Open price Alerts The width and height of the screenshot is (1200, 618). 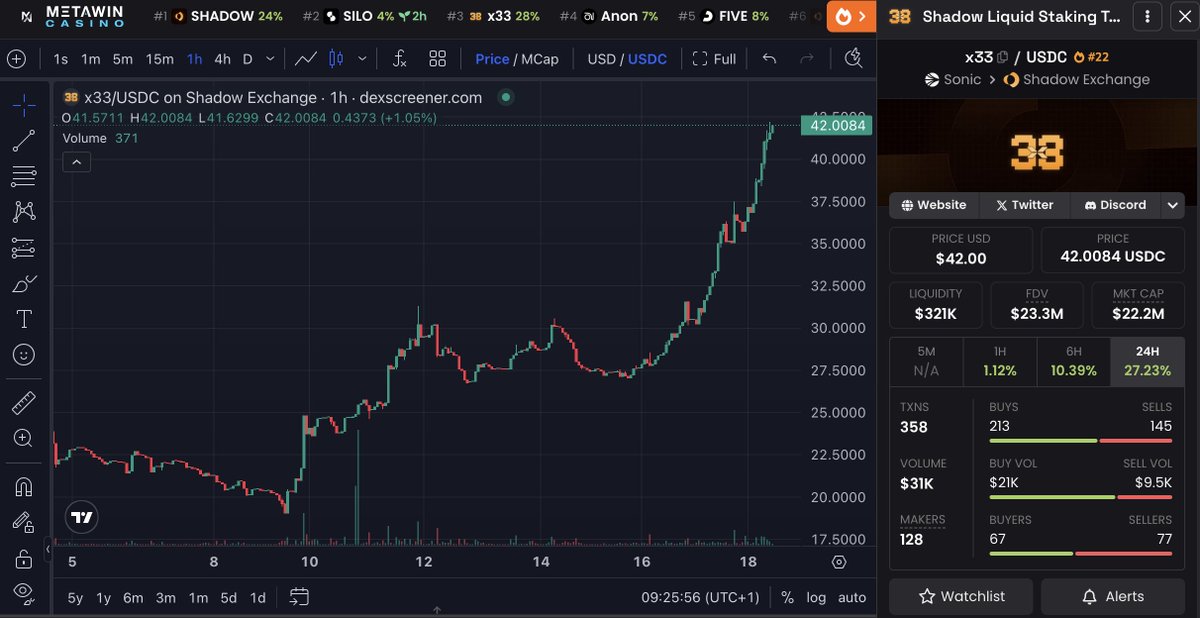coord(1112,596)
